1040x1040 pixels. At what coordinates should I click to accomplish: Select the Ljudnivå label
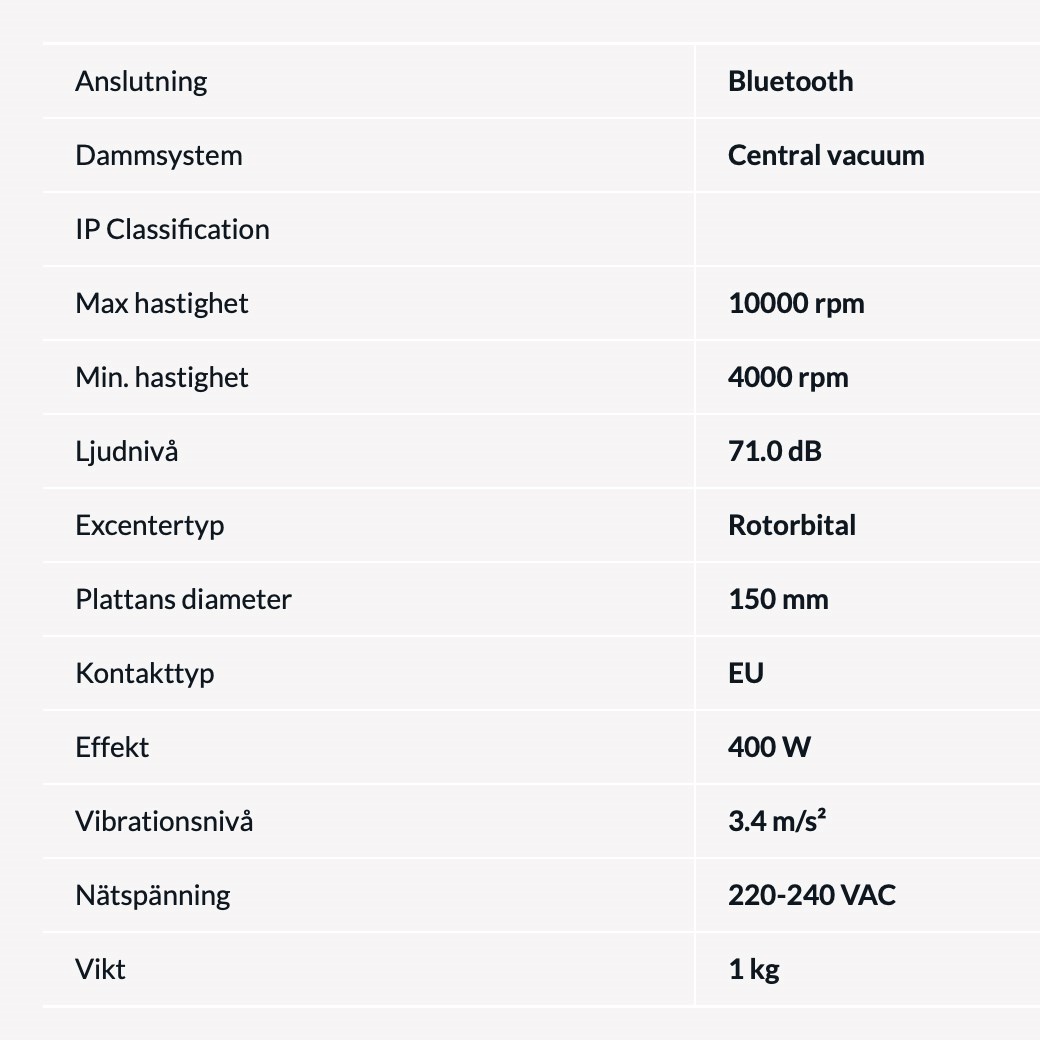point(127,452)
